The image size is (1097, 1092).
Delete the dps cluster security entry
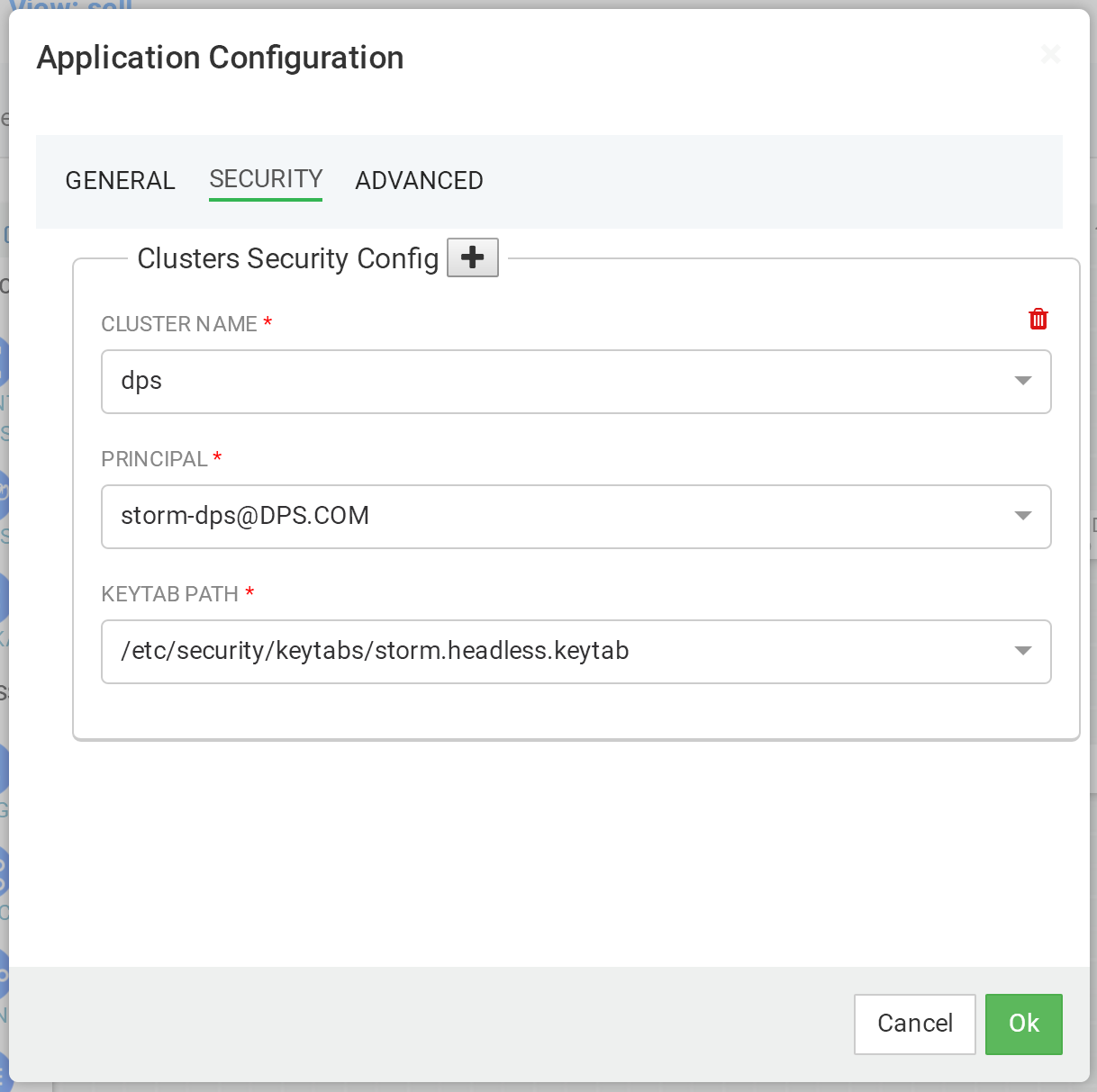click(1038, 319)
